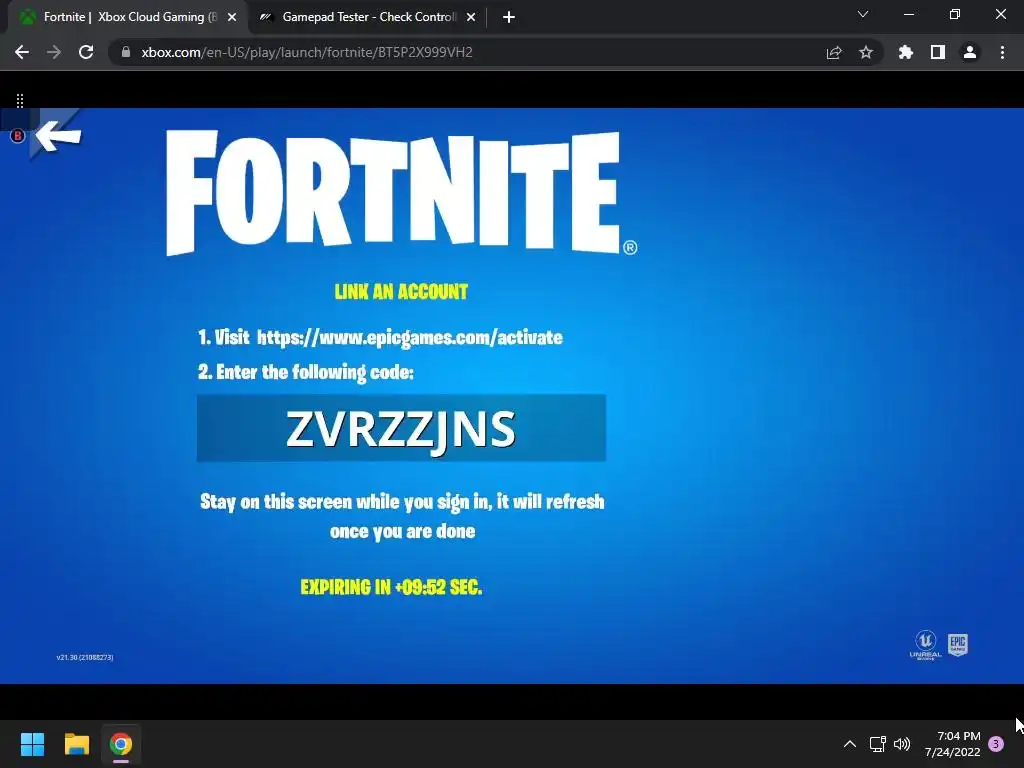The image size is (1024, 768).
Task: Click the 'Stay on this screen' instruction text
Action: click(402, 516)
